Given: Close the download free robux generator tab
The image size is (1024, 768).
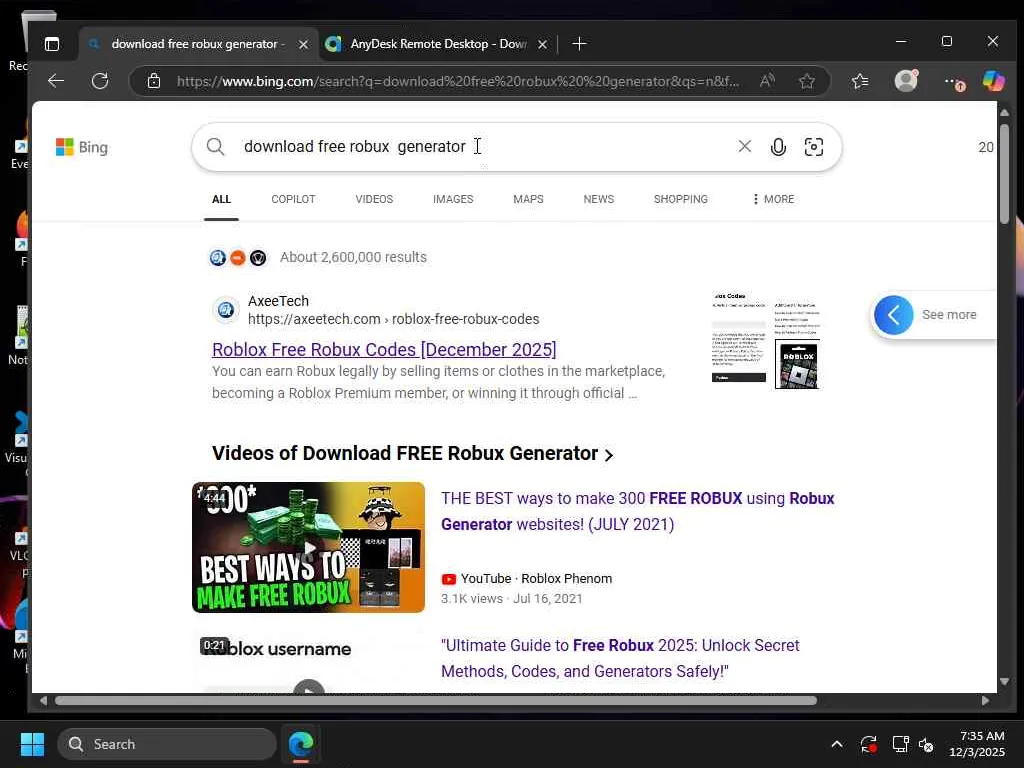Looking at the screenshot, I should pyautogui.click(x=303, y=44).
